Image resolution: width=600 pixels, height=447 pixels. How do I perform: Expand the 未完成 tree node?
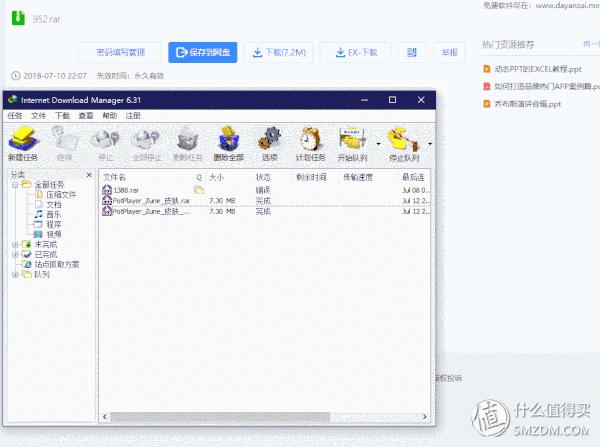(x=15, y=244)
